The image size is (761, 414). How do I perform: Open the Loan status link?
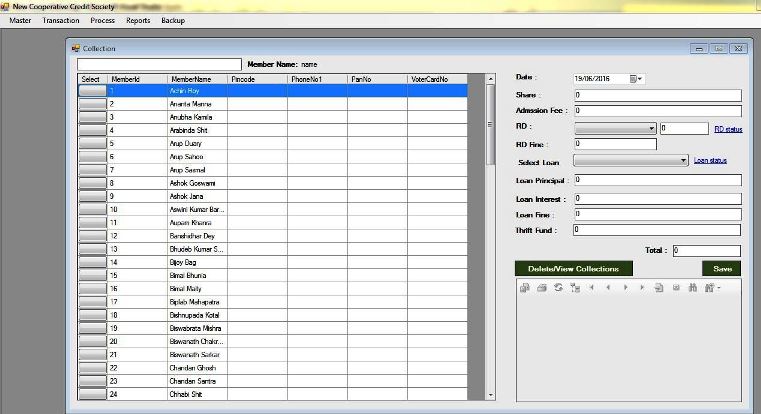pos(709,160)
